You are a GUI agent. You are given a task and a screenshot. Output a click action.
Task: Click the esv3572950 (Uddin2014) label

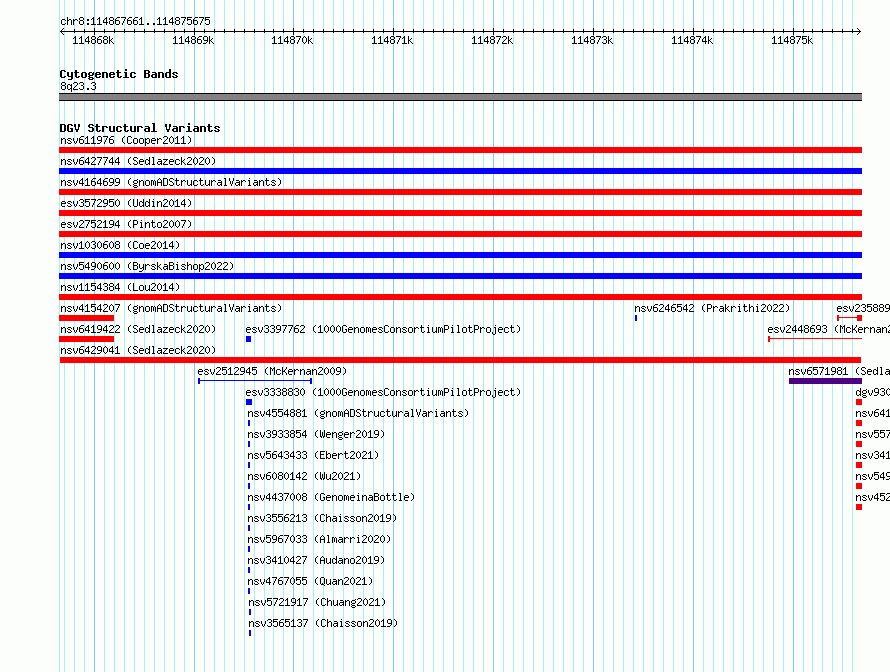[x=126, y=203]
